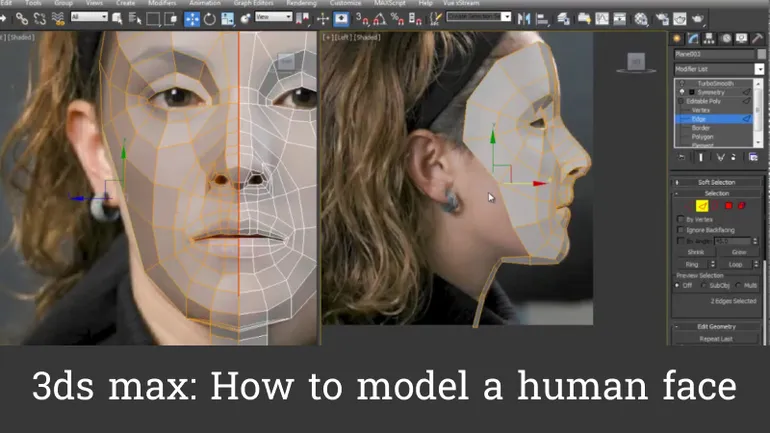Screen dimensions: 770x433
Task: Activate the Select and Move tool
Action: pos(192,19)
